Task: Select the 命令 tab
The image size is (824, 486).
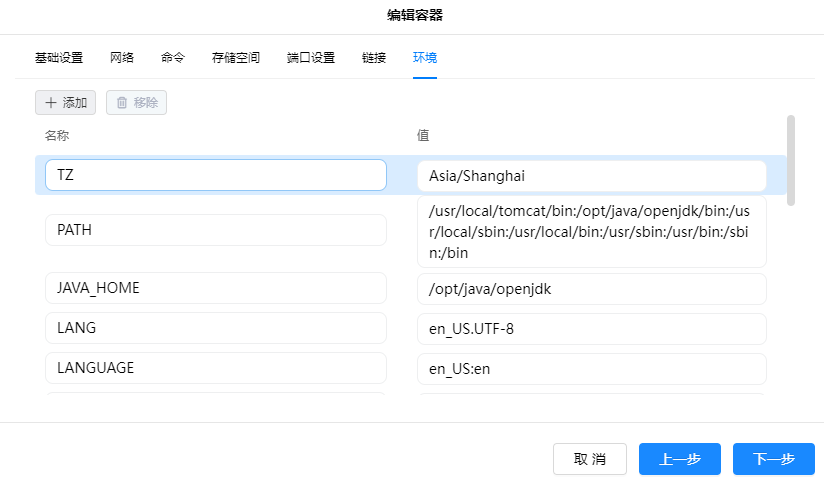Action: click(x=173, y=57)
